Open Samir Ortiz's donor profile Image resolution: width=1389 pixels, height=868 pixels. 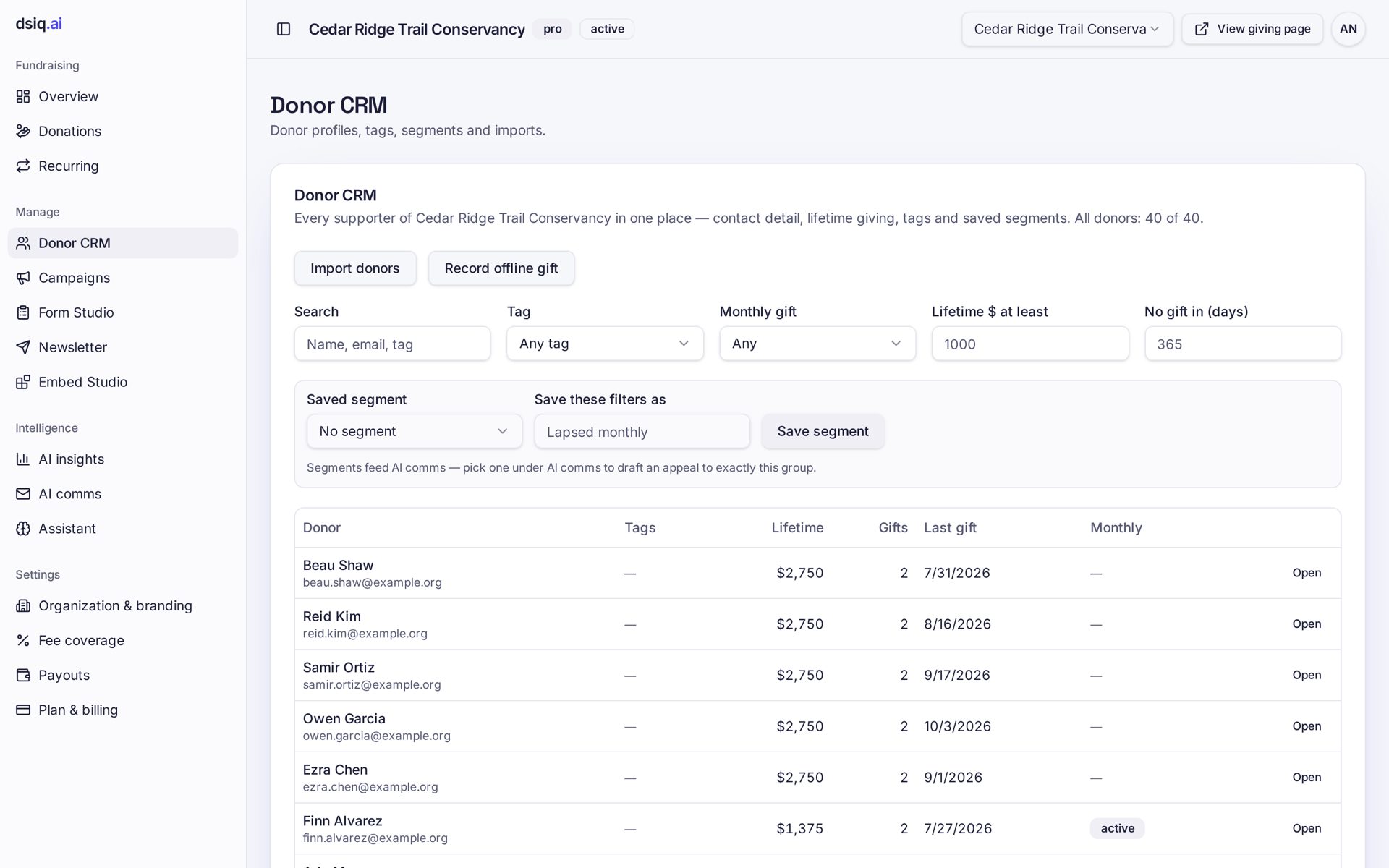pos(1307,675)
